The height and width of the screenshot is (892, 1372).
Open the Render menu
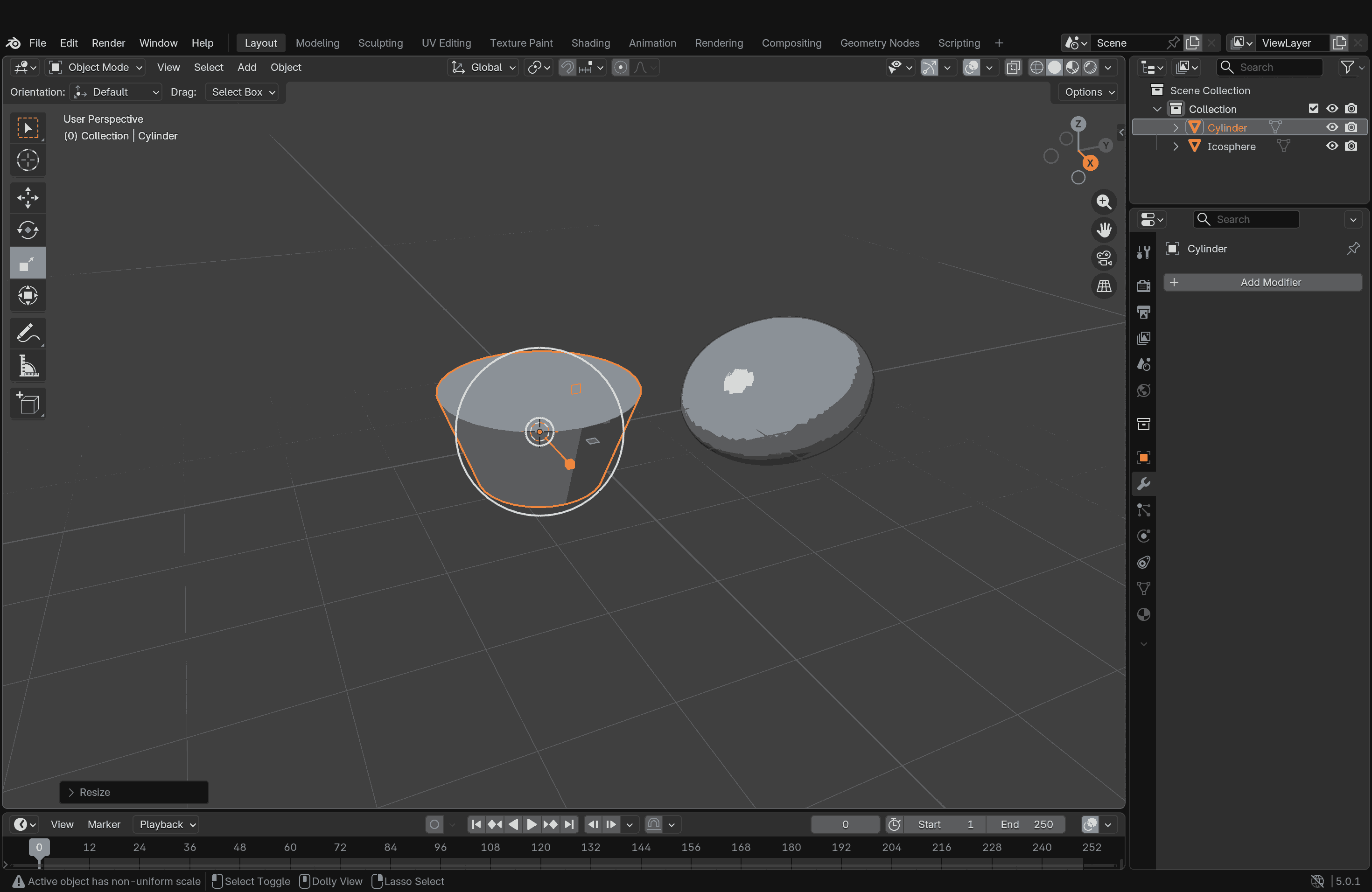pos(108,43)
